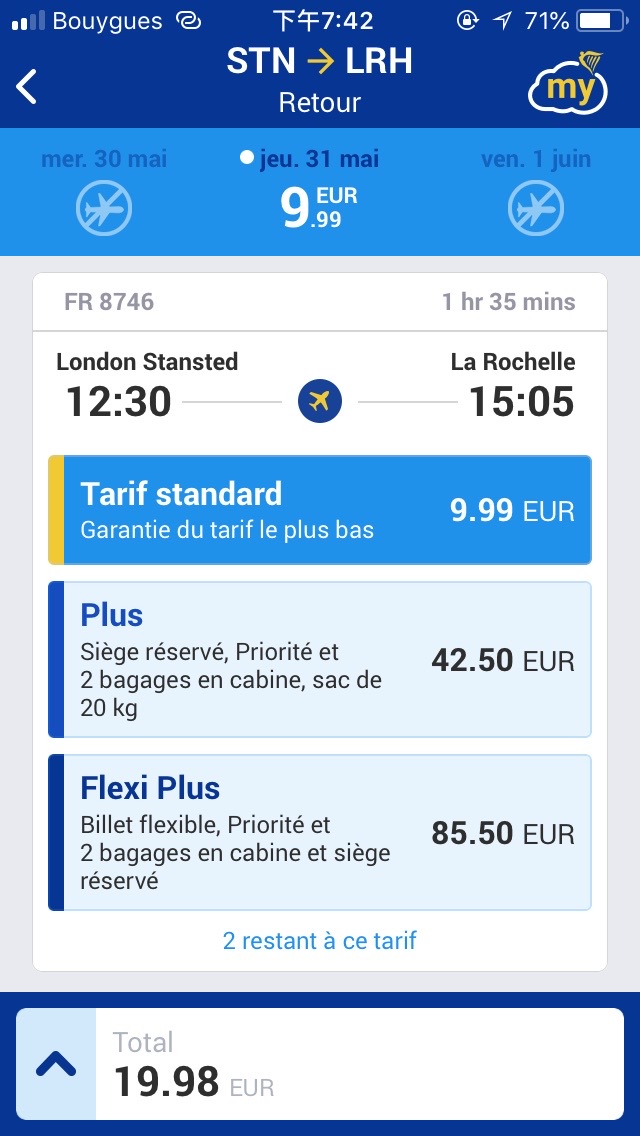This screenshot has height=1136, width=640.
Task: Expand the Total price breakdown chevron
Action: tap(57, 1065)
